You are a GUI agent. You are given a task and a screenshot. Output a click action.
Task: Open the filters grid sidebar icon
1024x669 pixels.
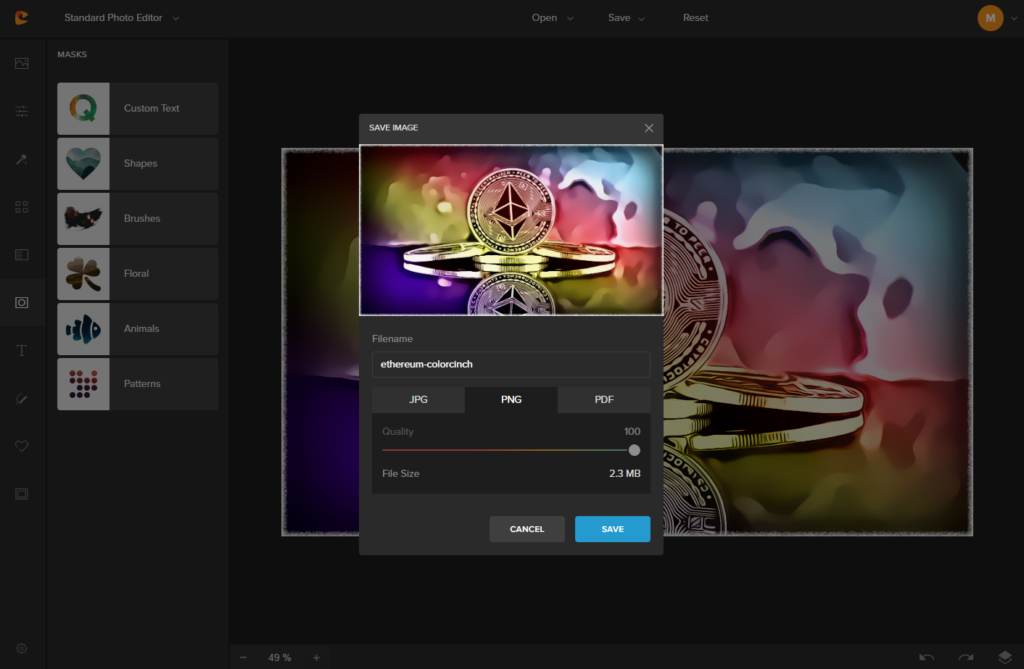[22, 207]
